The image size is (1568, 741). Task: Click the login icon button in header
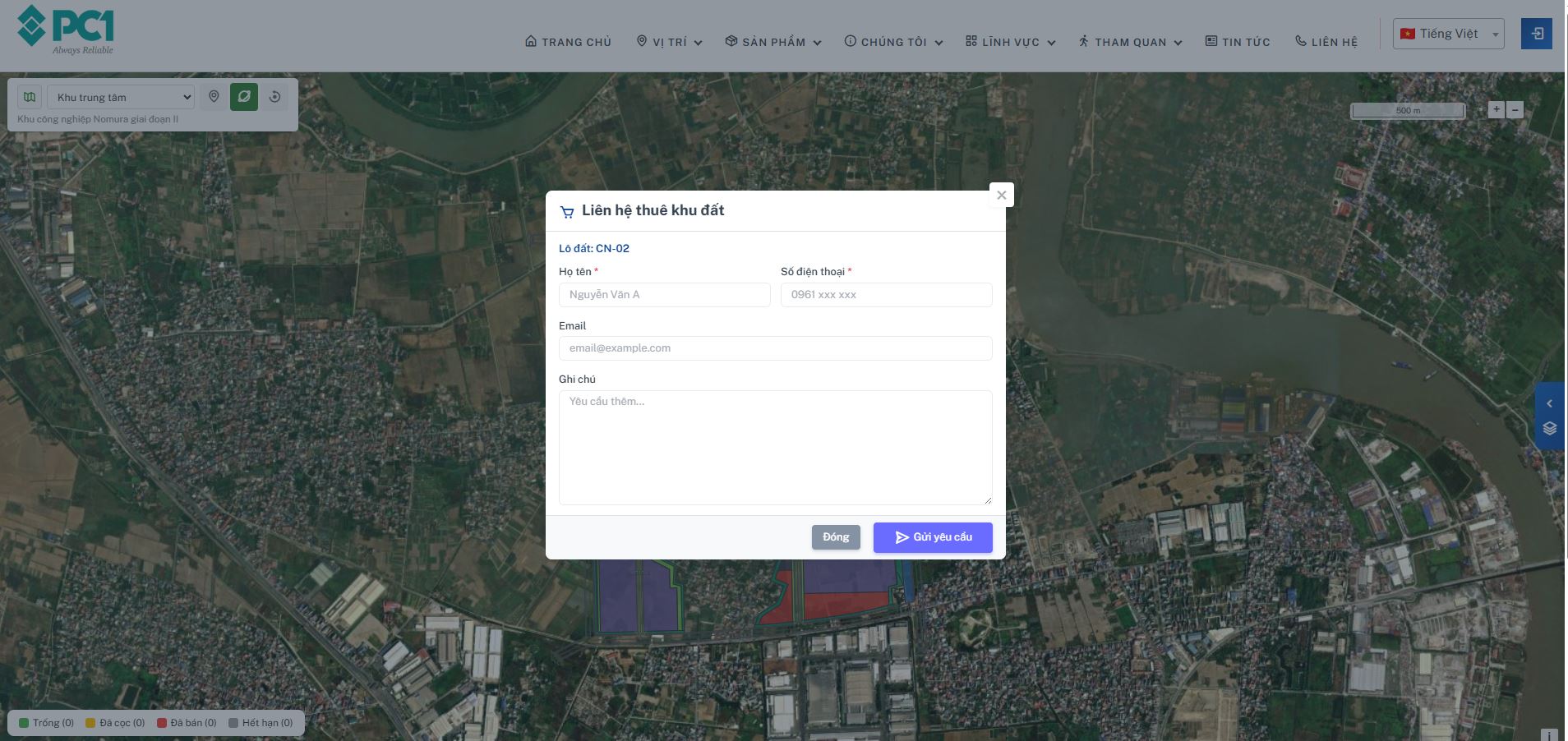[x=1536, y=34]
